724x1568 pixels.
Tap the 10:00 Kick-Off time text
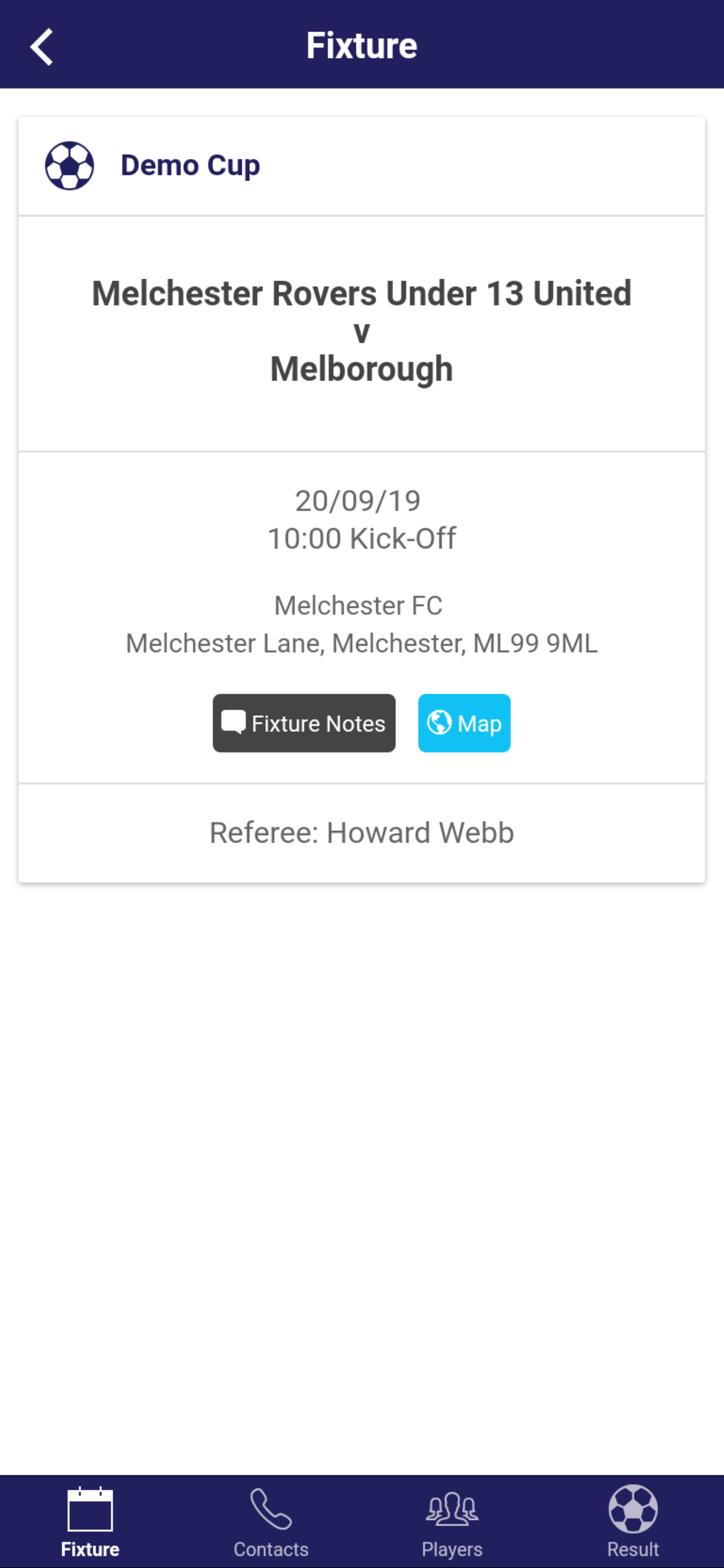tap(361, 538)
